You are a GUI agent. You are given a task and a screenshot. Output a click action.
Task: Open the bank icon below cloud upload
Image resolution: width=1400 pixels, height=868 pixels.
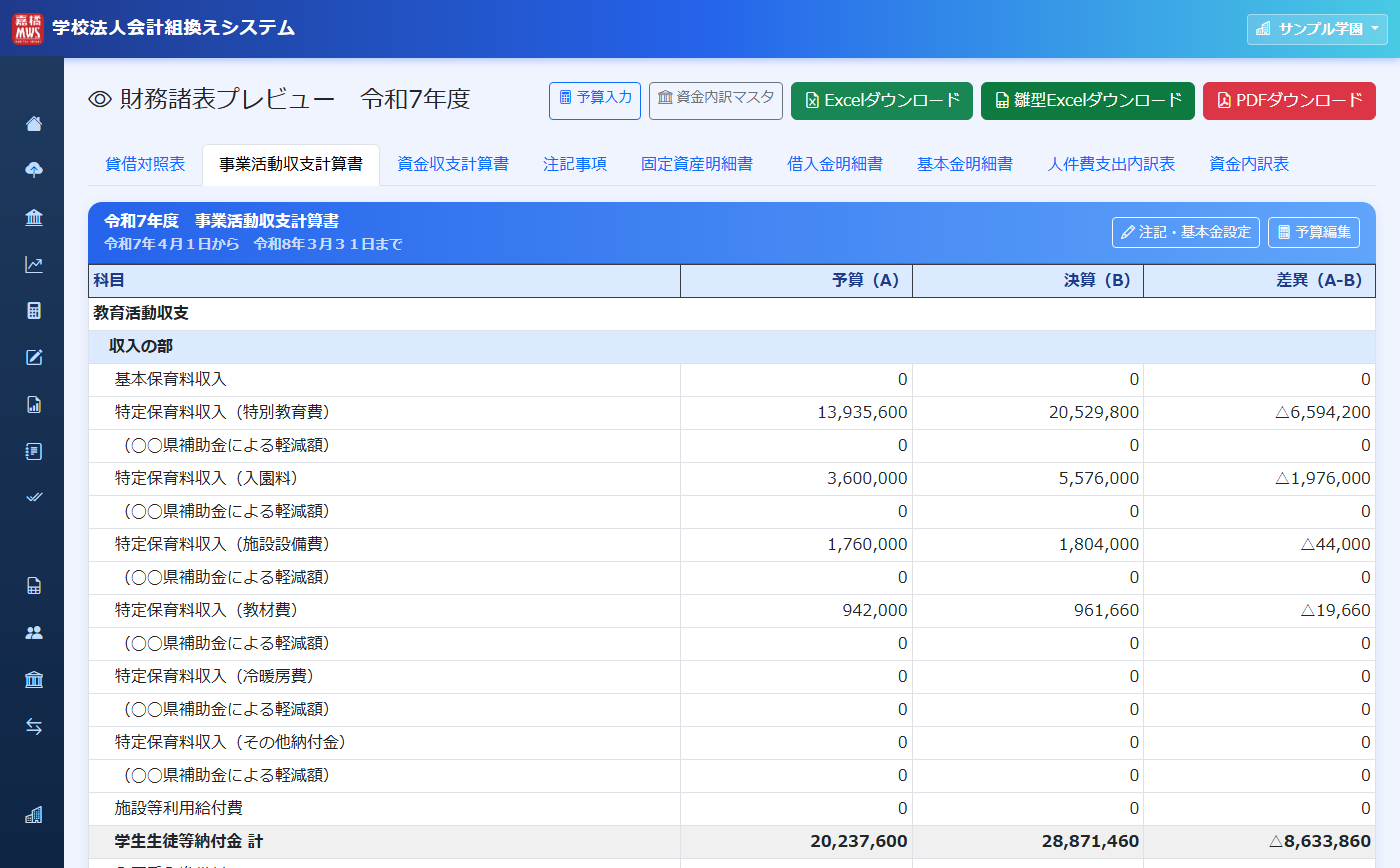(x=34, y=218)
